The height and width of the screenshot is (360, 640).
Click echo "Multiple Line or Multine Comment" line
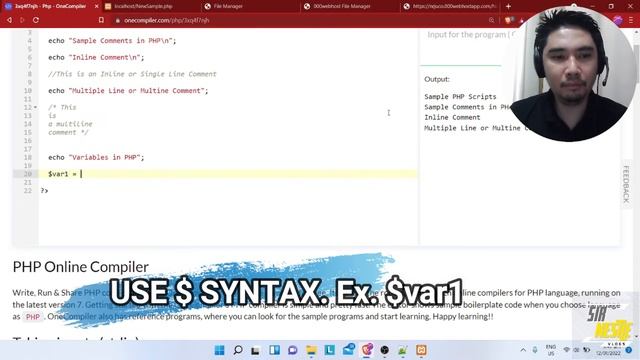pyautogui.click(x=128, y=91)
